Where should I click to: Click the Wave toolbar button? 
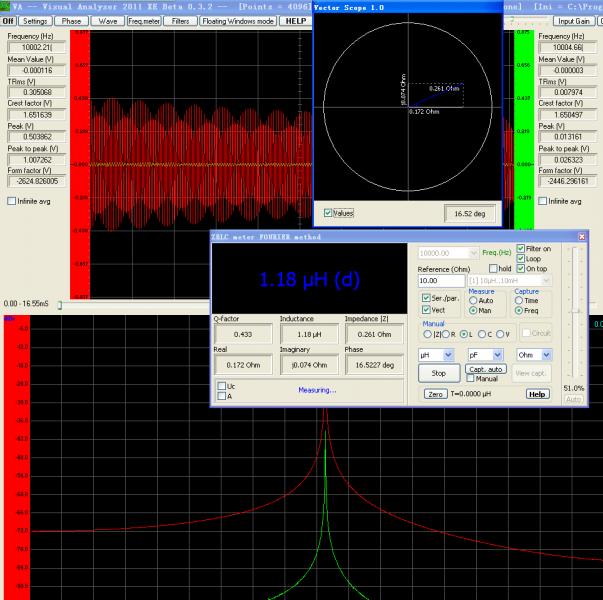tap(109, 20)
